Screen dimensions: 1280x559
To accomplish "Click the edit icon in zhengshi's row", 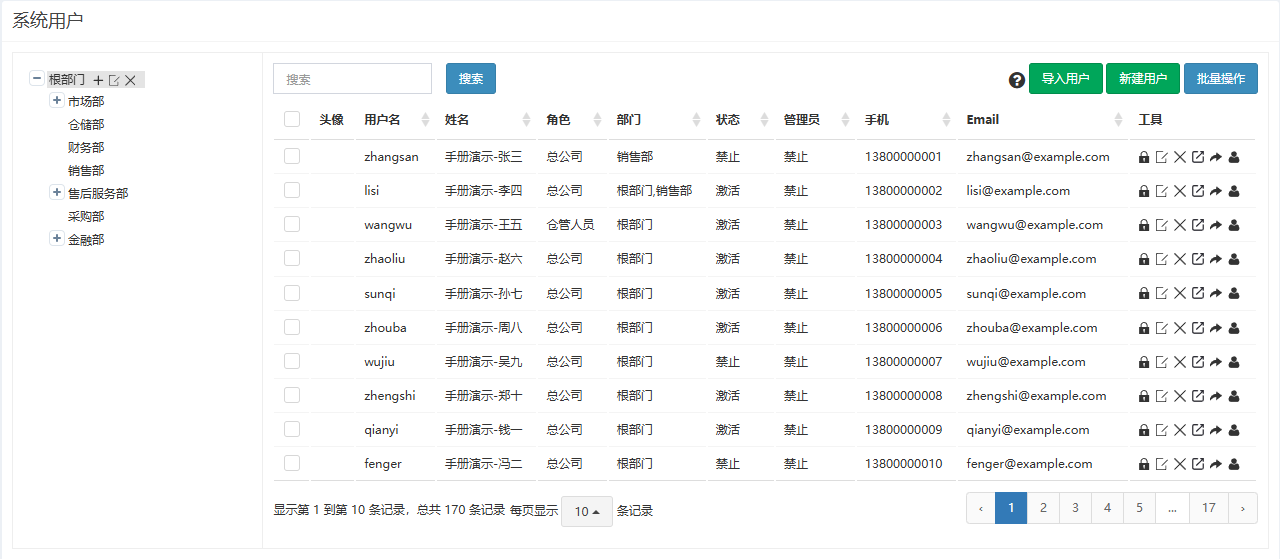I will click(1161, 396).
